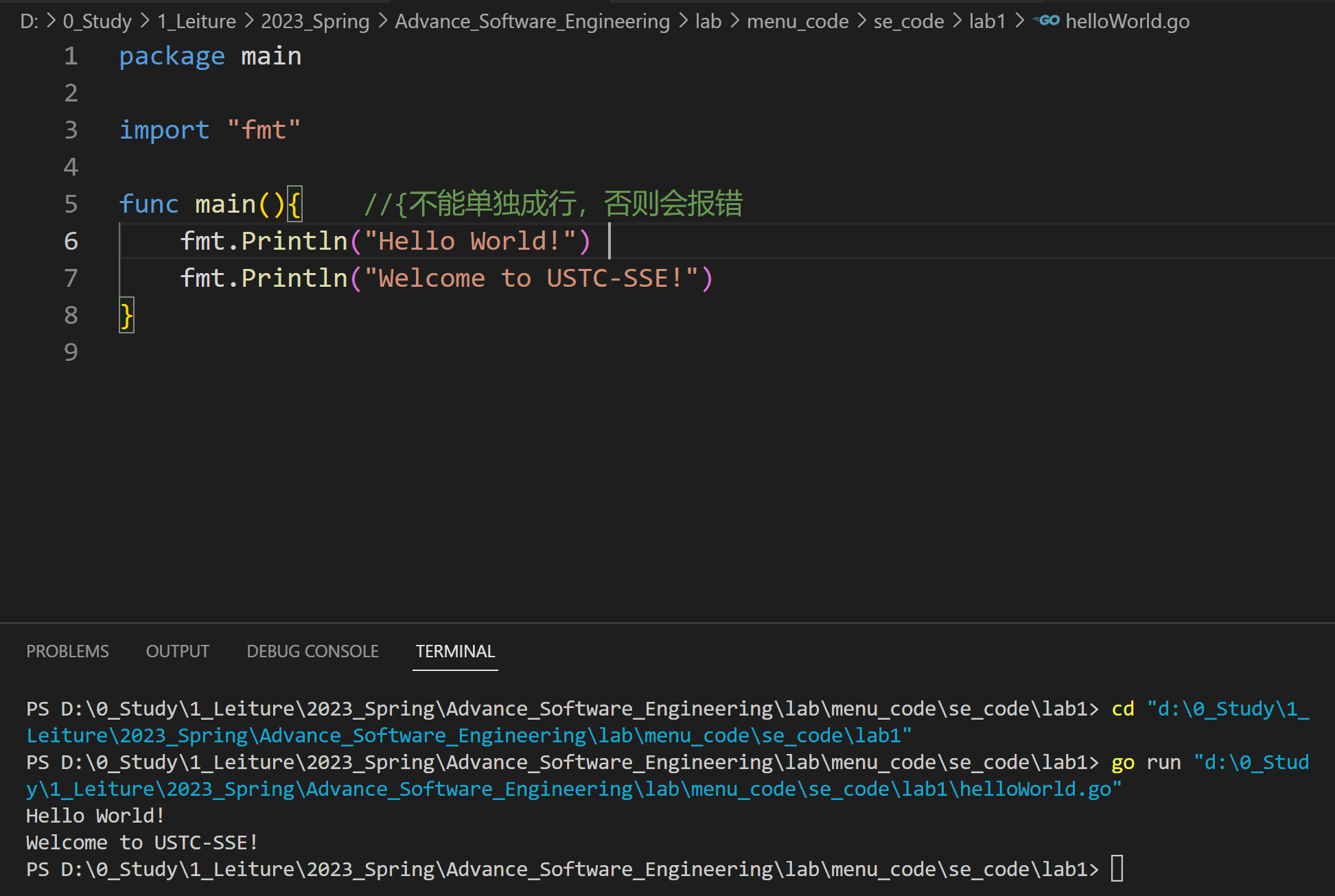This screenshot has width=1335, height=896.
Task: Select menu_code in the breadcrumb path
Action: point(797,21)
